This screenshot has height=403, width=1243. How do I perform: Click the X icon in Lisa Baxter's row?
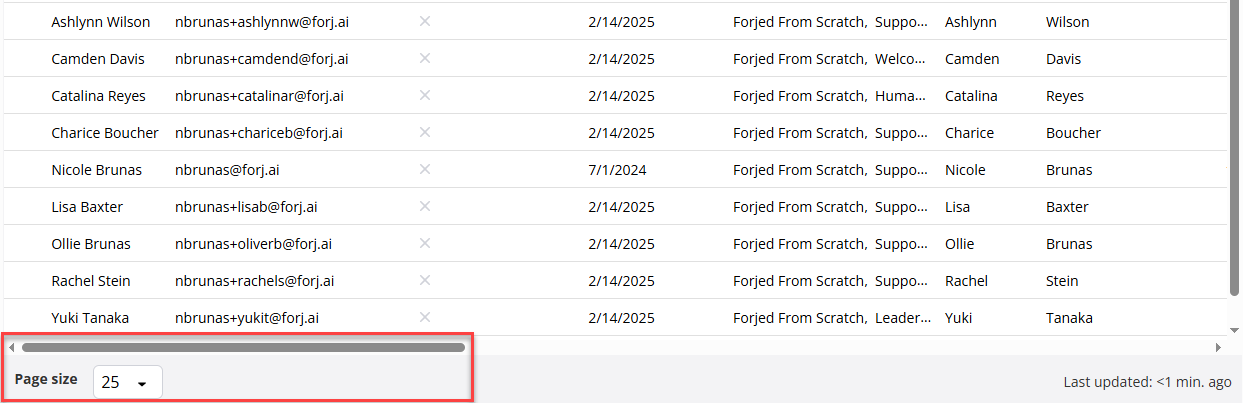click(425, 206)
